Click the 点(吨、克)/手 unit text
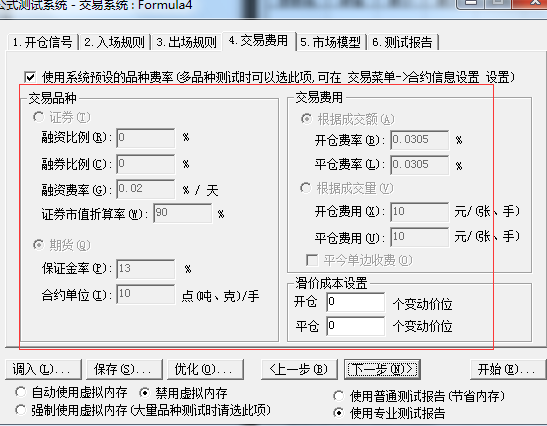This screenshot has height=426, width=547. pos(220,296)
